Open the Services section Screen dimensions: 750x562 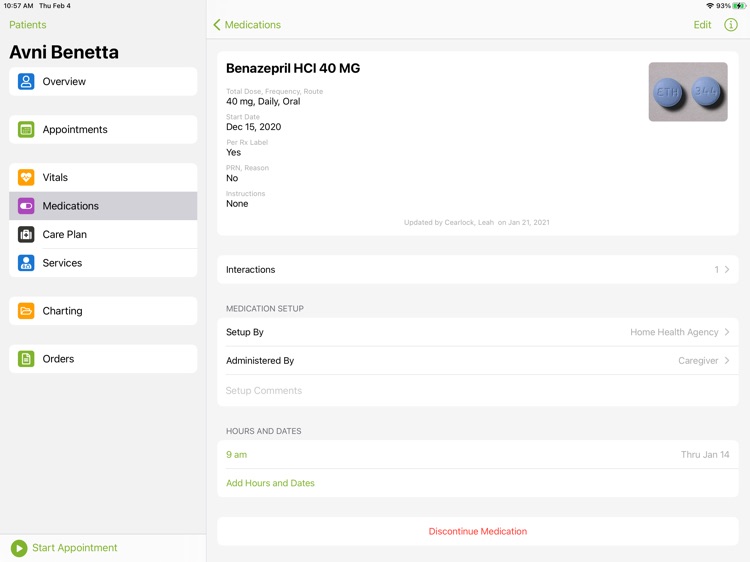[x=103, y=263]
